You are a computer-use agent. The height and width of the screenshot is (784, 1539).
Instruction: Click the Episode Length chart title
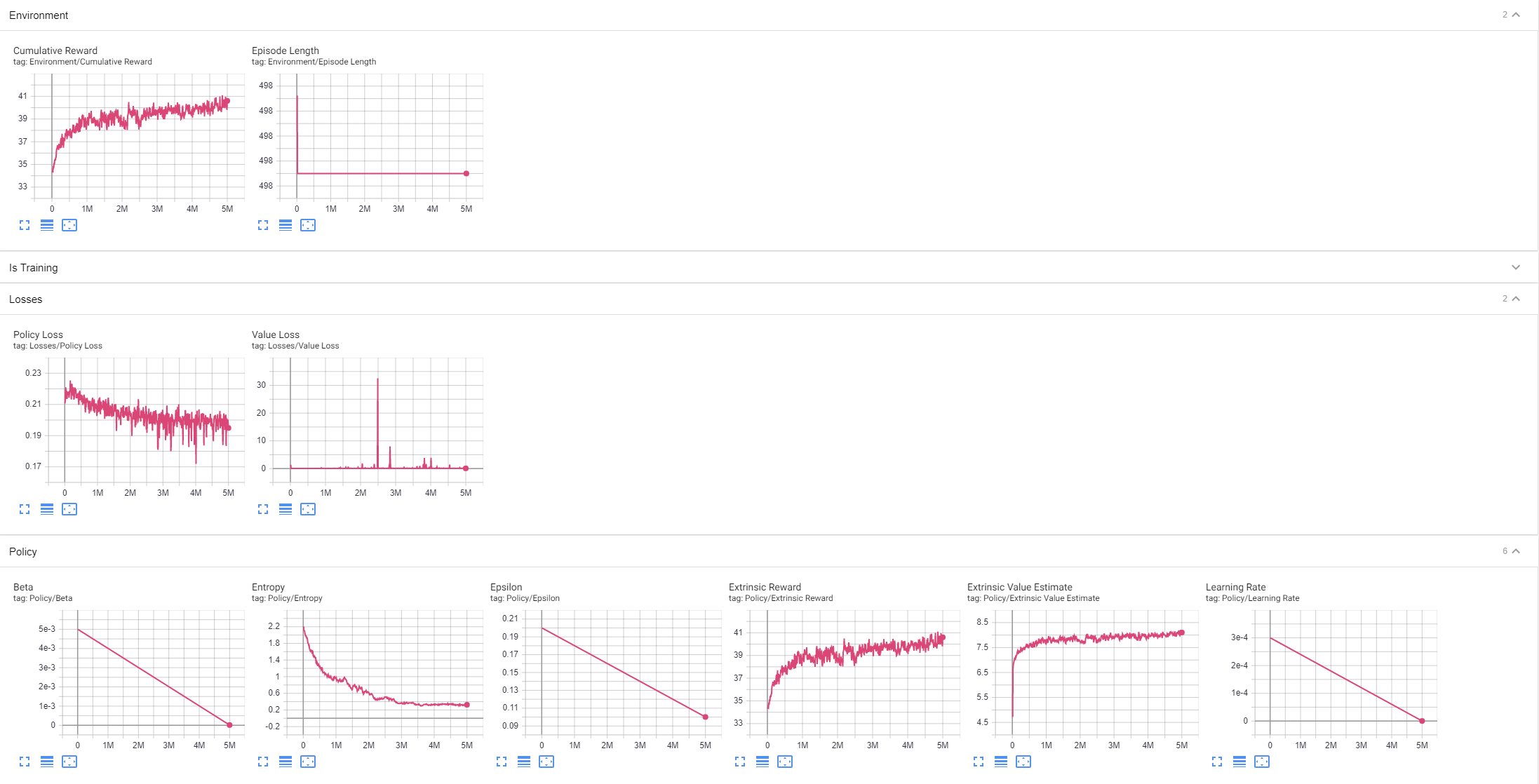pos(285,50)
